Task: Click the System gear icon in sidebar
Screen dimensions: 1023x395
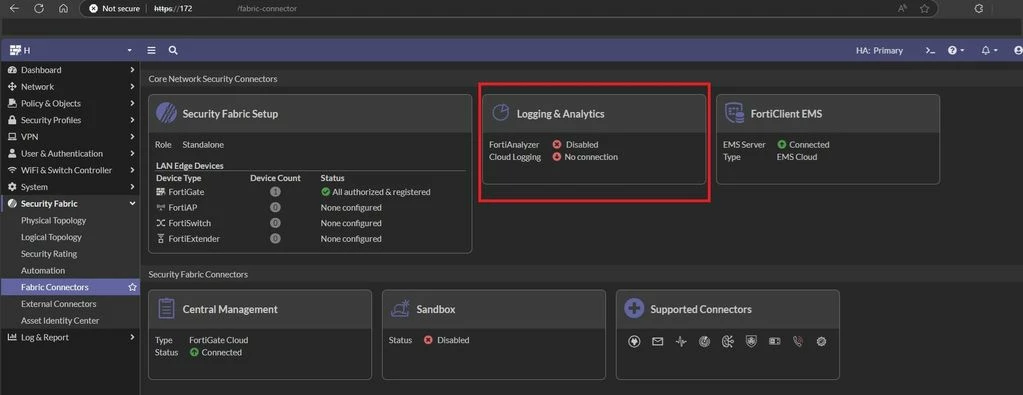Action: (x=12, y=187)
